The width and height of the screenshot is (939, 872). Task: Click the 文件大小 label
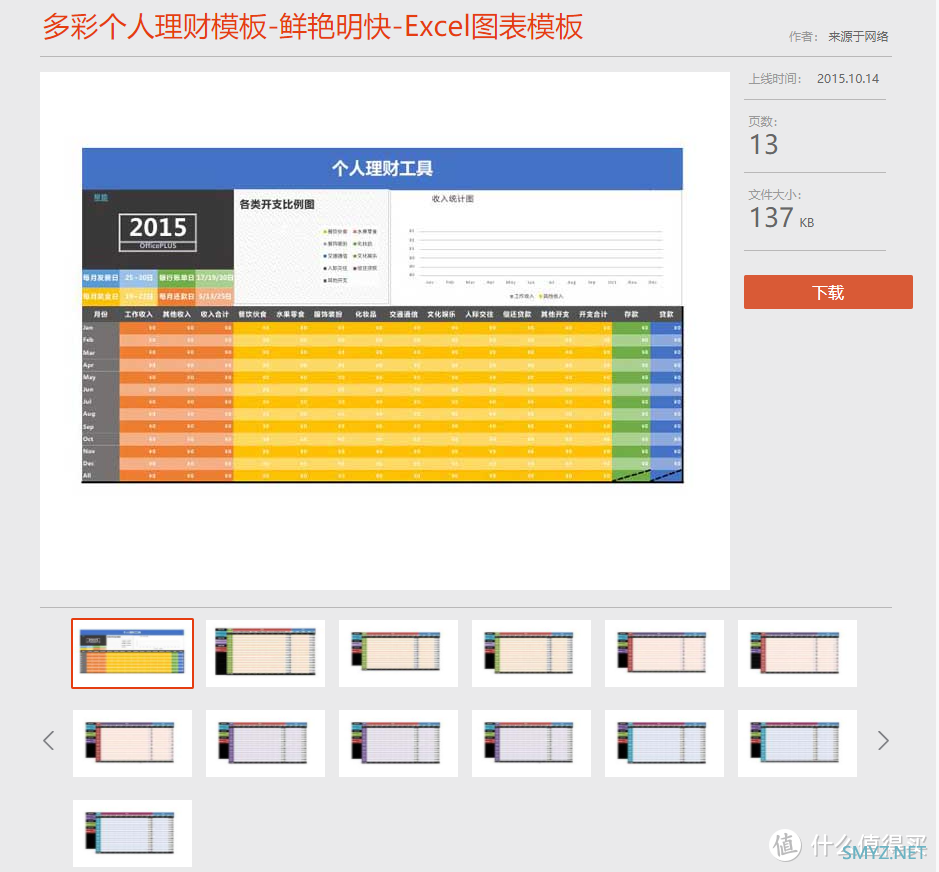[774, 195]
